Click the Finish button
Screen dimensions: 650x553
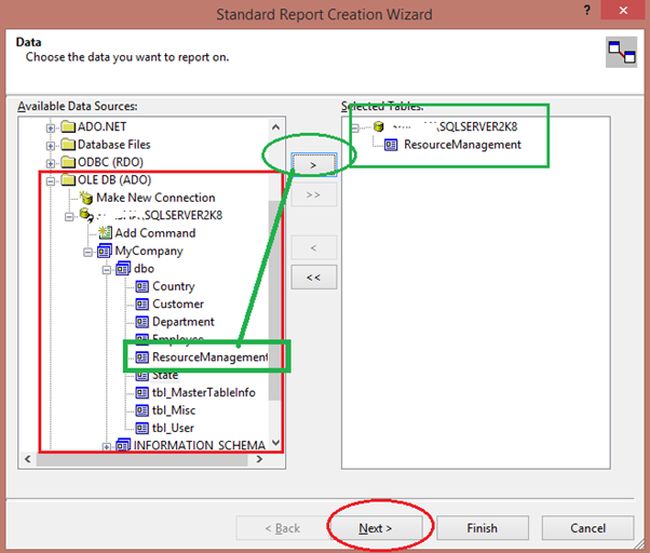click(x=482, y=528)
